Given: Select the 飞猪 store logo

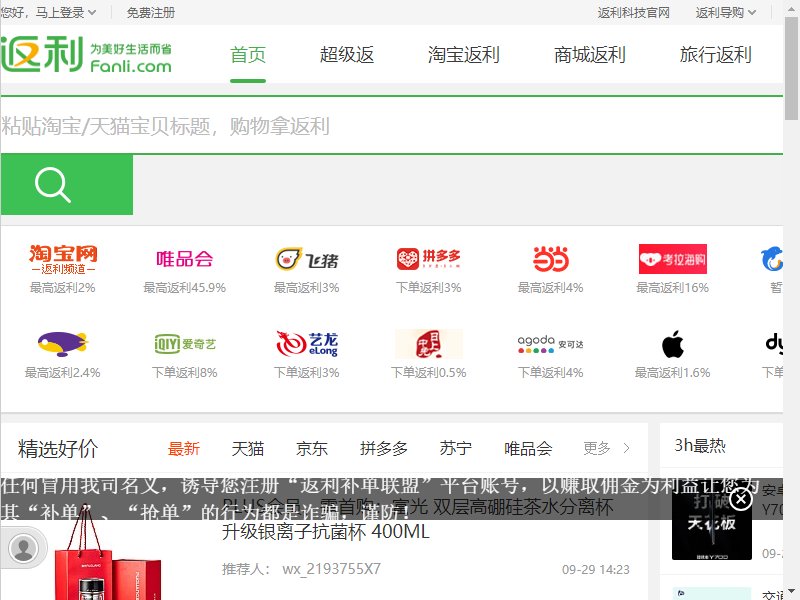Looking at the screenshot, I should click(307, 259).
